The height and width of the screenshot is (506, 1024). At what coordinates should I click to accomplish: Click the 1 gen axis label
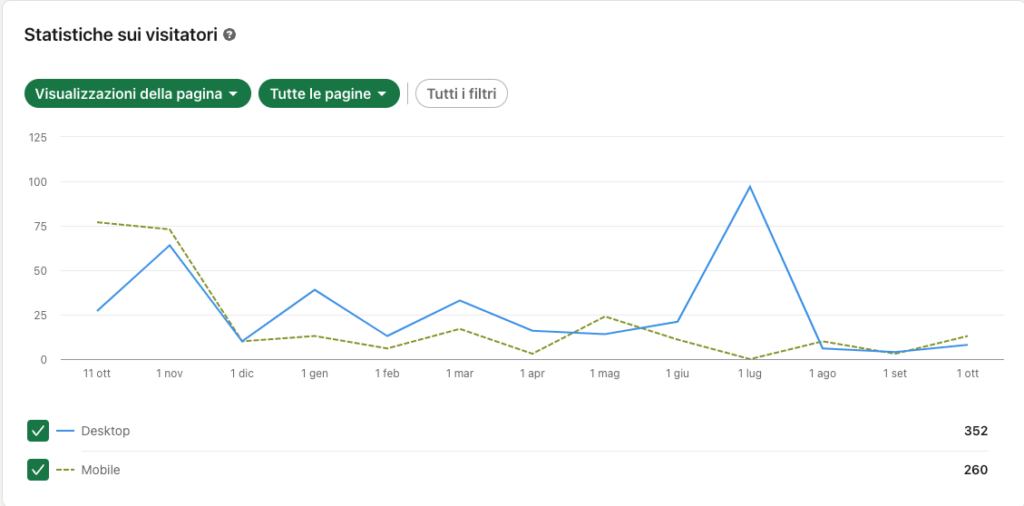(315, 374)
